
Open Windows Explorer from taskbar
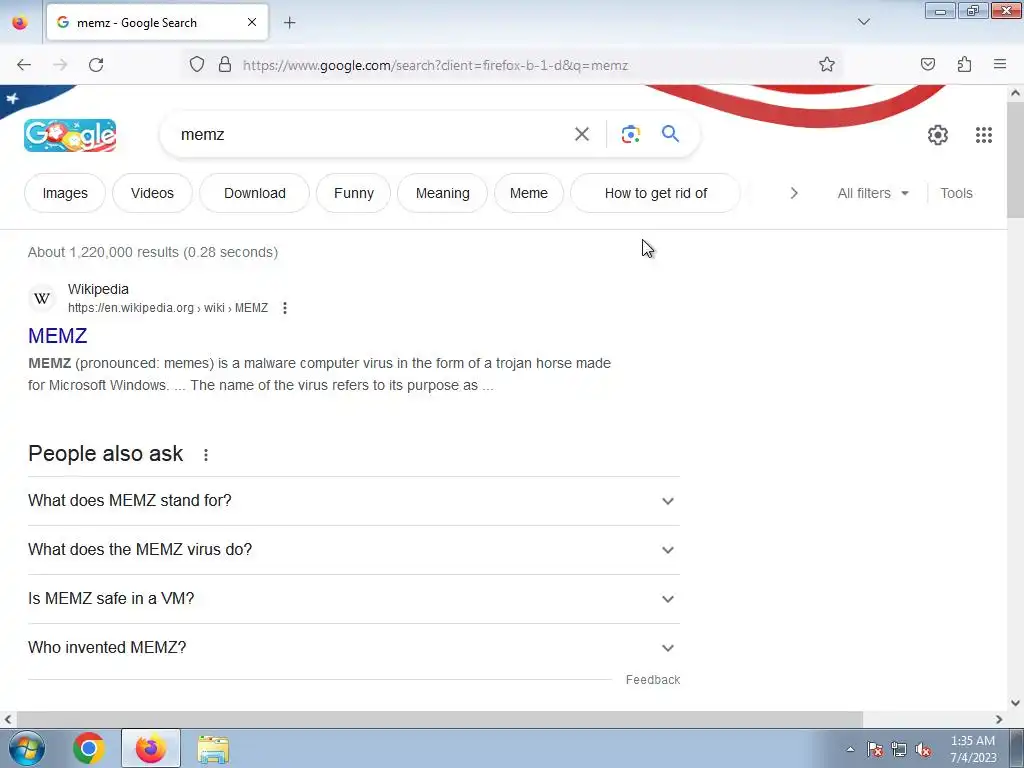pos(213,749)
